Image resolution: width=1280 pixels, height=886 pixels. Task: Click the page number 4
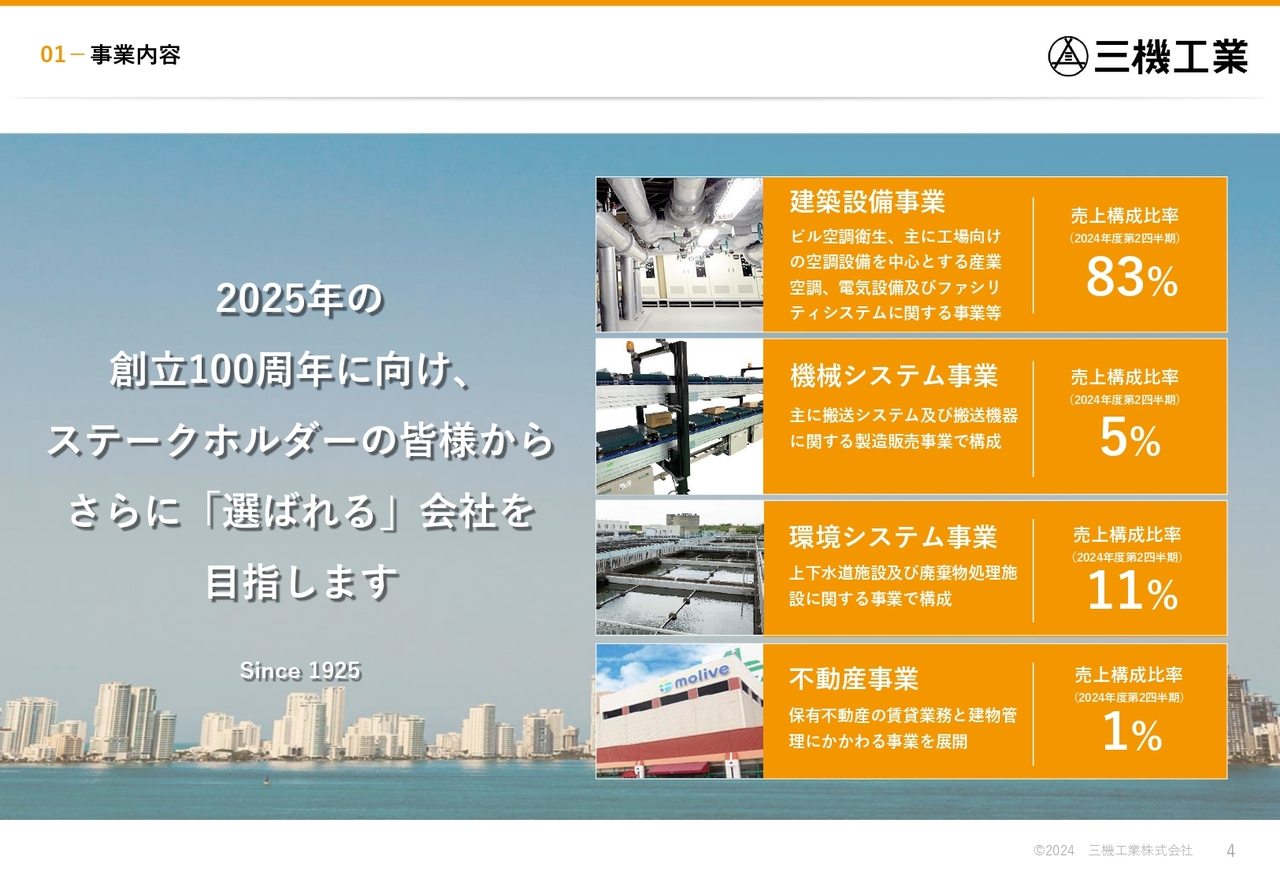(x=1229, y=852)
